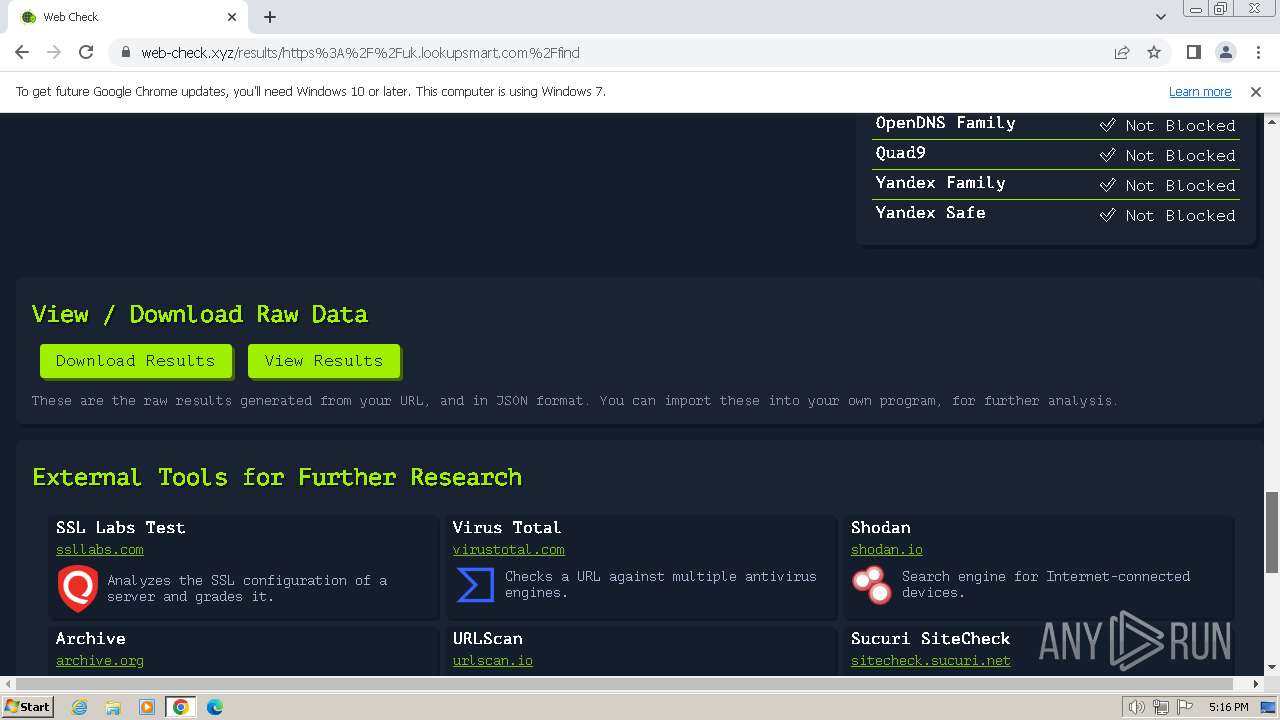
Task: Click the Shodan red circles logo
Action: point(871,585)
